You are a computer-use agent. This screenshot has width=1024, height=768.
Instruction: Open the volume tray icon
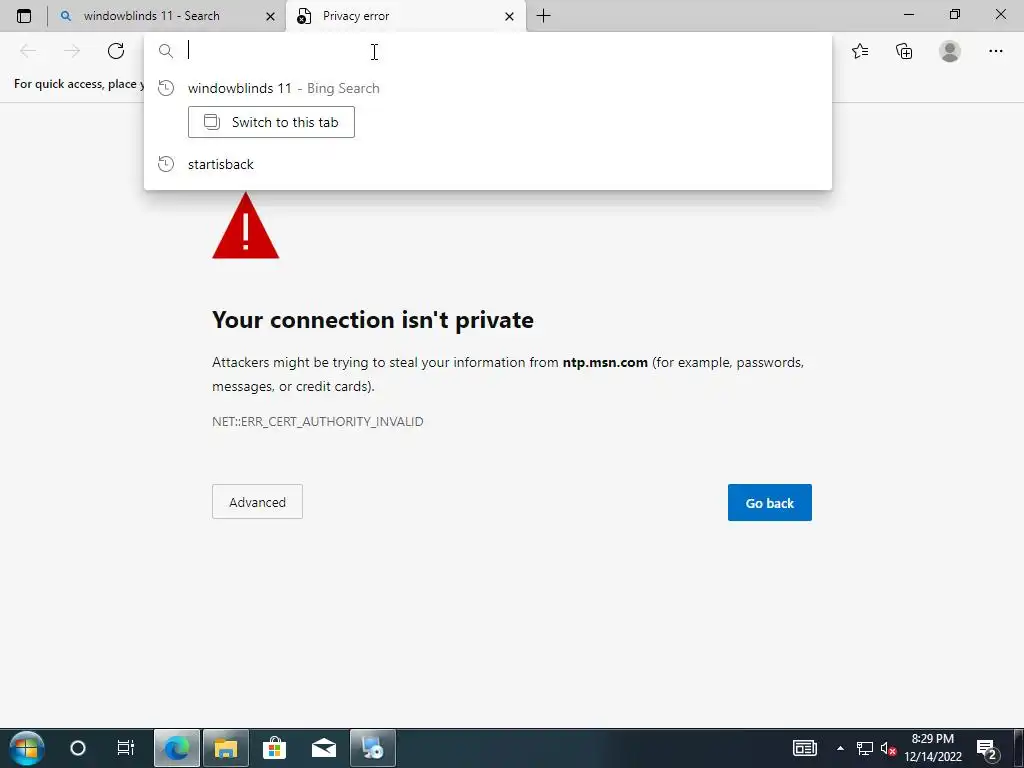888,748
